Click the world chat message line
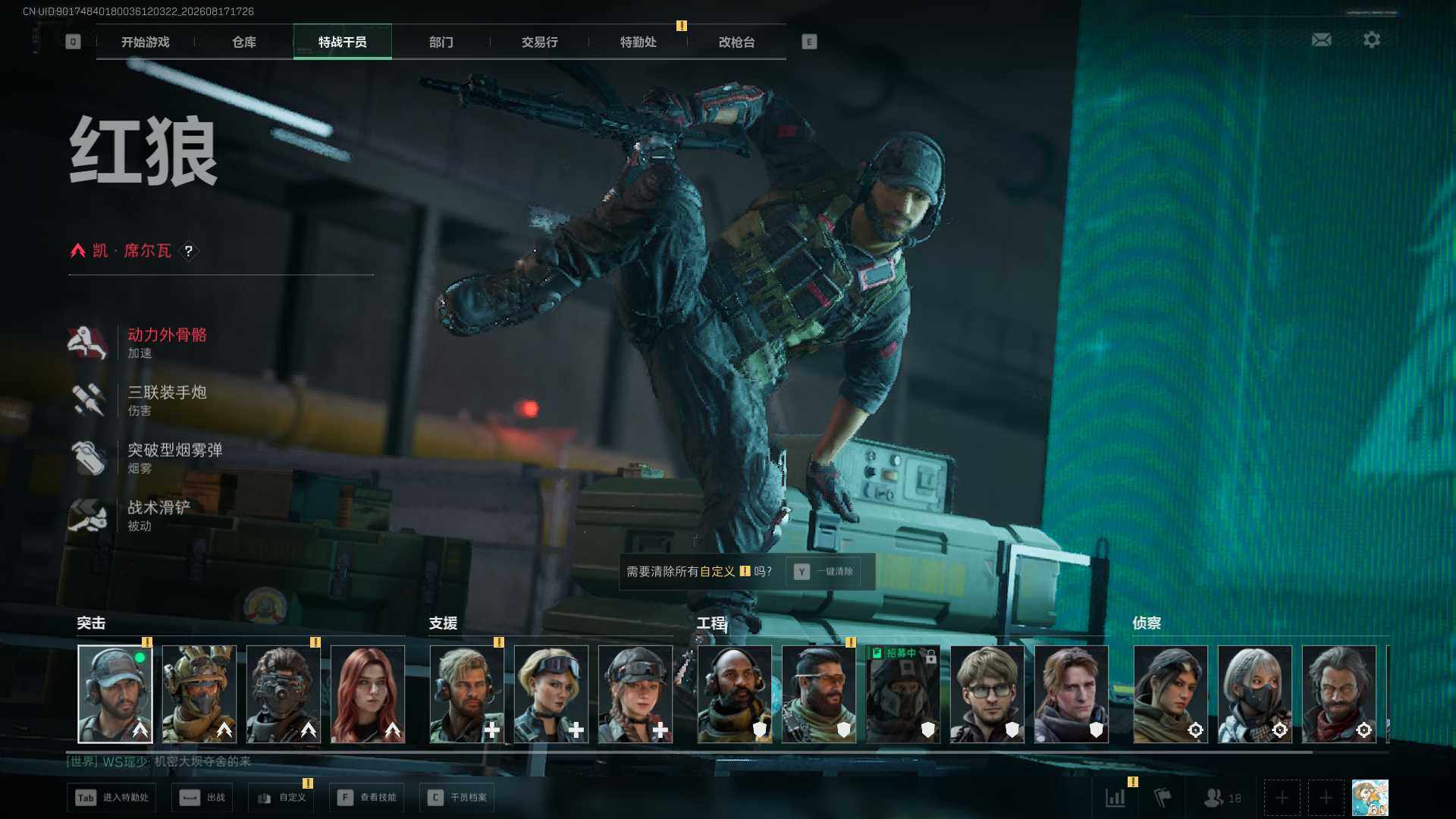The height and width of the screenshot is (819, 1456). 158,761
